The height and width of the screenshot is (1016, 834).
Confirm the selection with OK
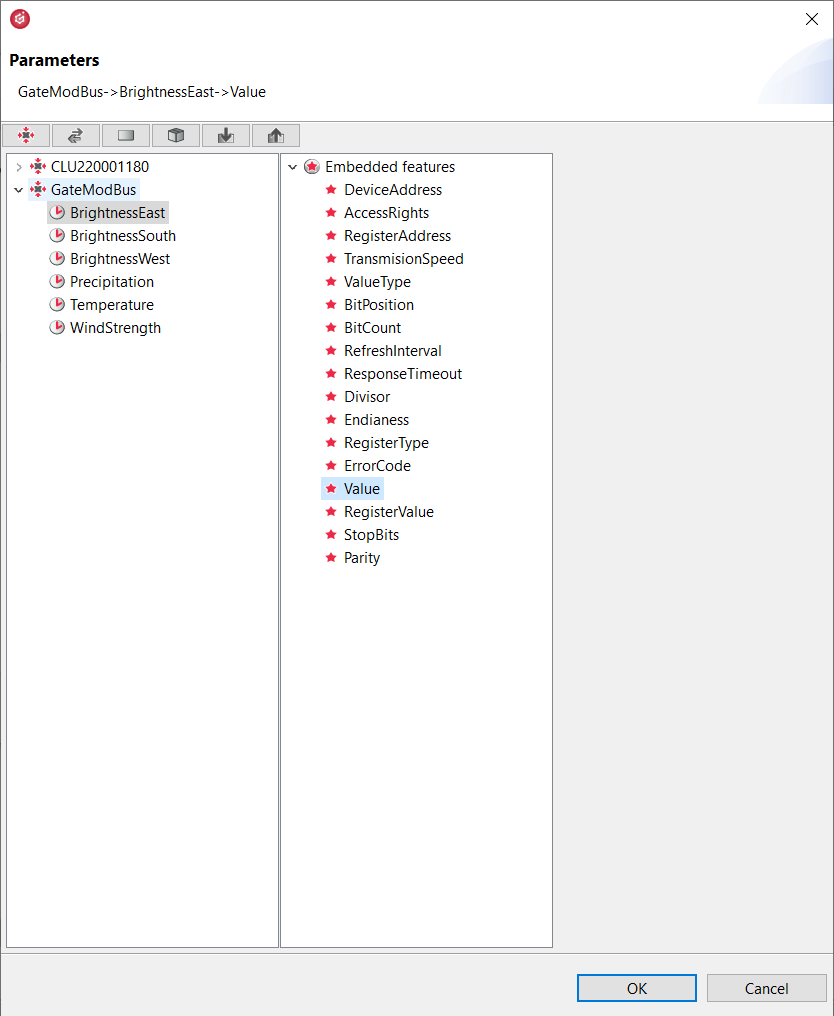pyautogui.click(x=637, y=988)
